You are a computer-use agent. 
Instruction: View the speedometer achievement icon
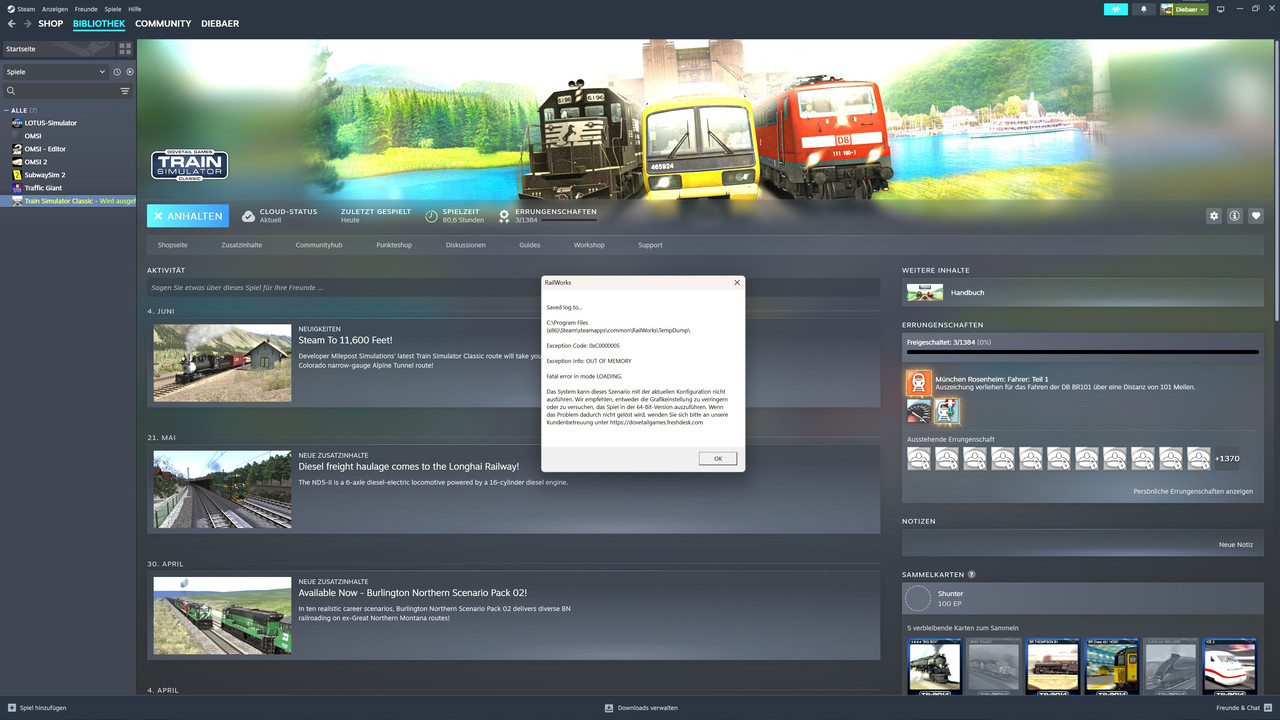919,411
